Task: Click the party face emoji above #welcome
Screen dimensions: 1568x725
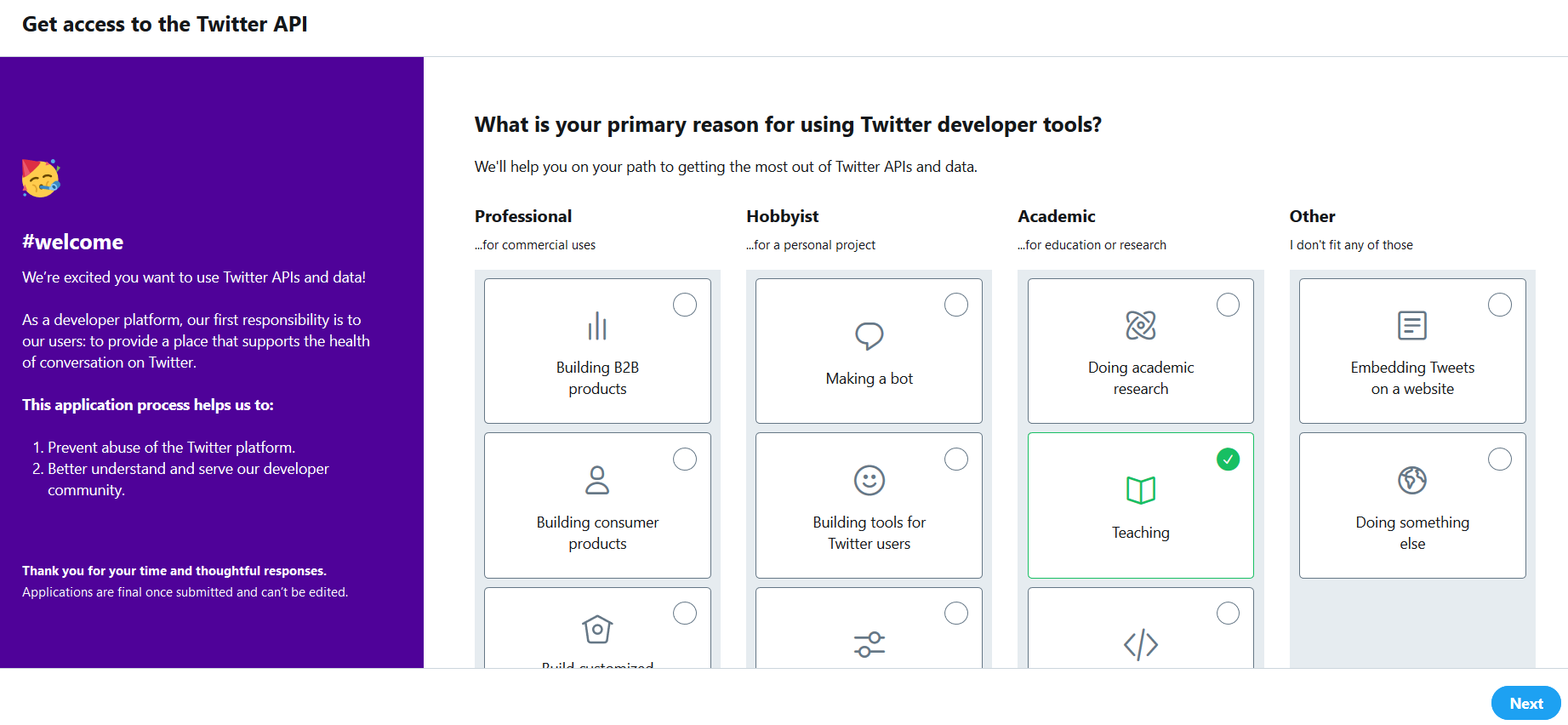Action: (x=41, y=178)
